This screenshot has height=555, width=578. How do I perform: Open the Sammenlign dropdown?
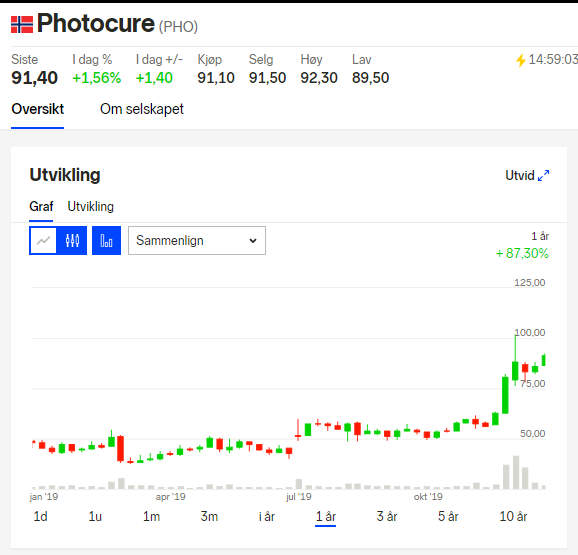click(x=197, y=241)
